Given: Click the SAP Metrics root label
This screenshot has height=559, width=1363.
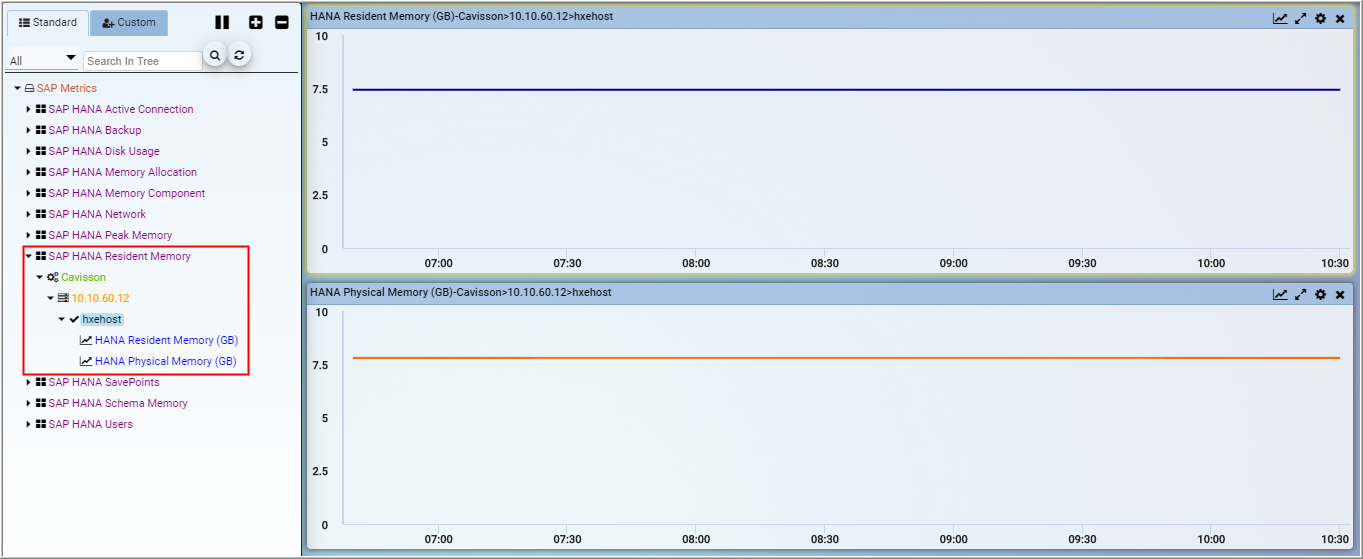Looking at the screenshot, I should pos(67,88).
